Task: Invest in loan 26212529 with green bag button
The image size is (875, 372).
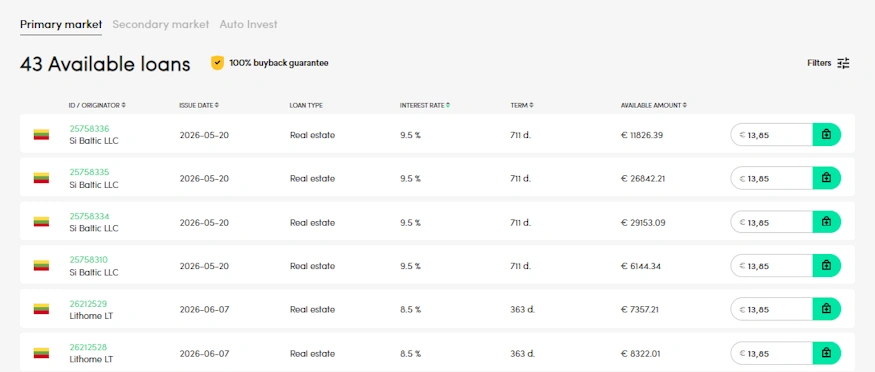Action: [x=826, y=309]
